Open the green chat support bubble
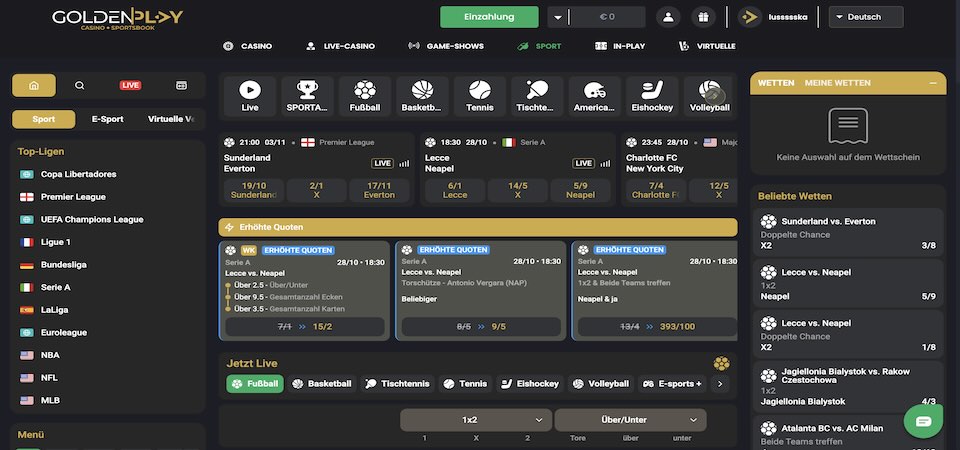Image resolution: width=960 pixels, height=450 pixels. 923,421
